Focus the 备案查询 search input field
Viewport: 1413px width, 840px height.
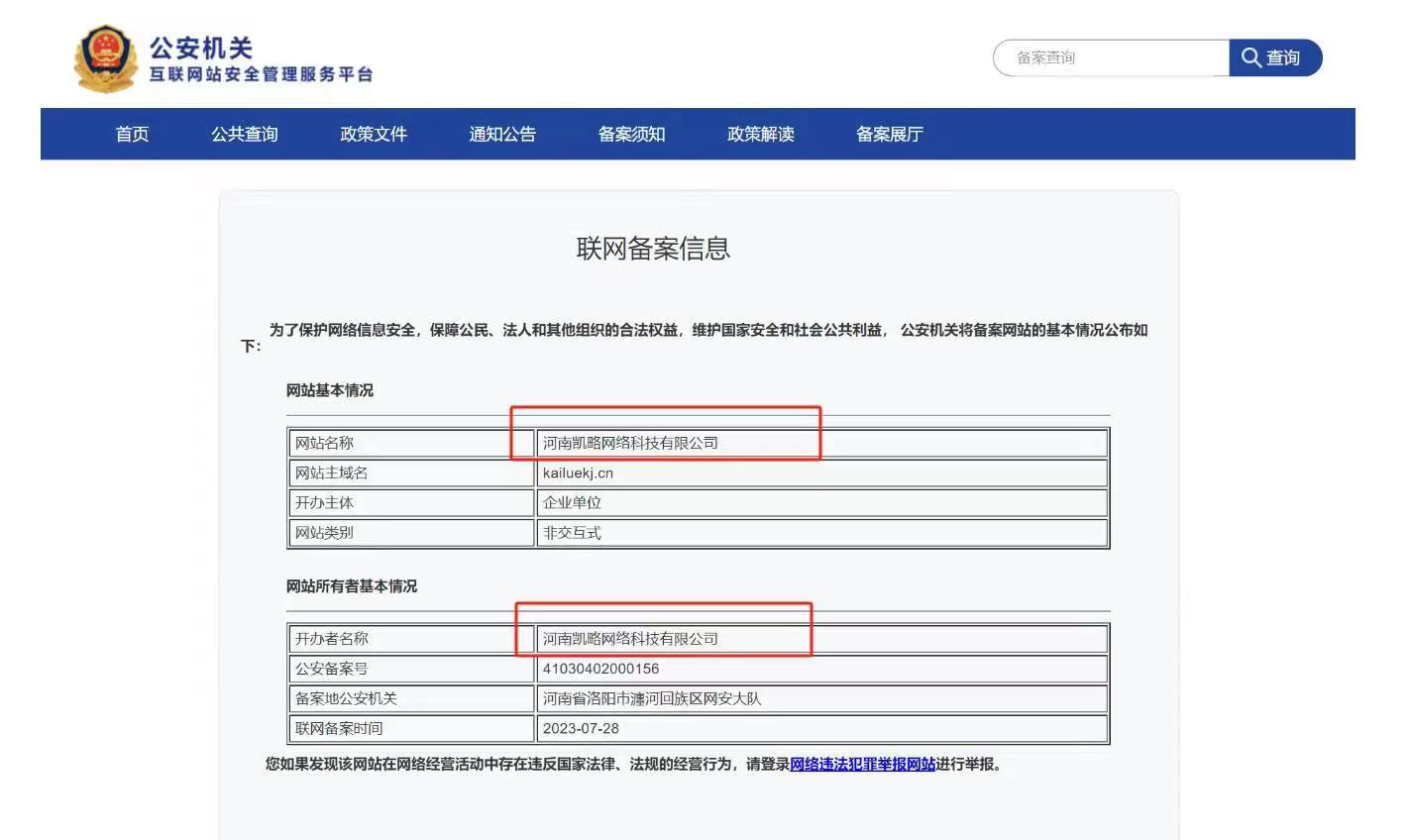1112,57
